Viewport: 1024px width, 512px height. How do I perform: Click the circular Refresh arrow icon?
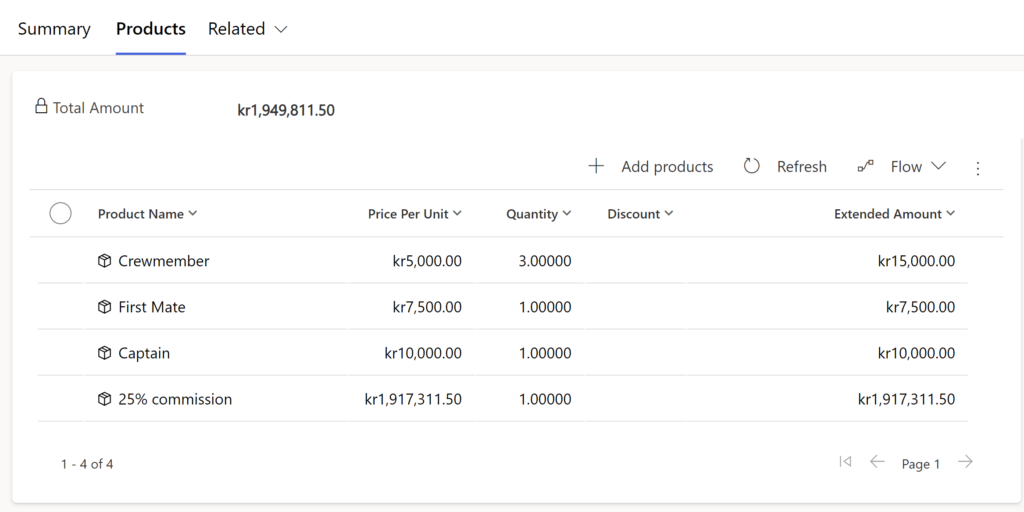[752, 167]
